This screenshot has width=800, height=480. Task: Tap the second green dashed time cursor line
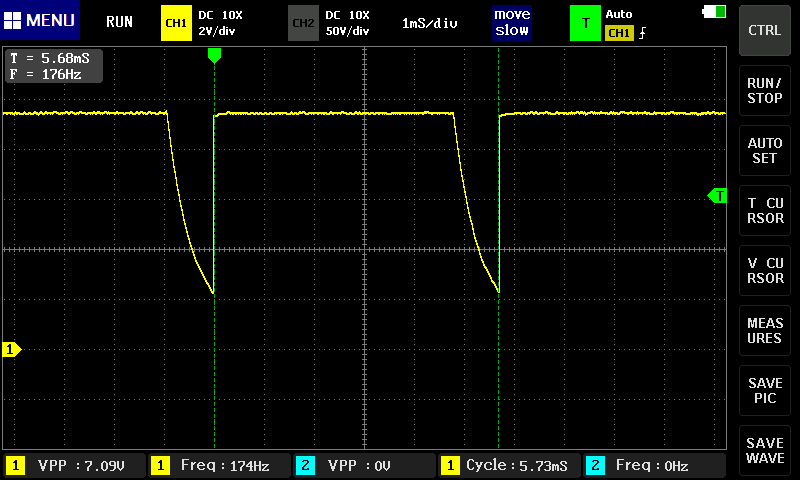pyautogui.click(x=498, y=248)
